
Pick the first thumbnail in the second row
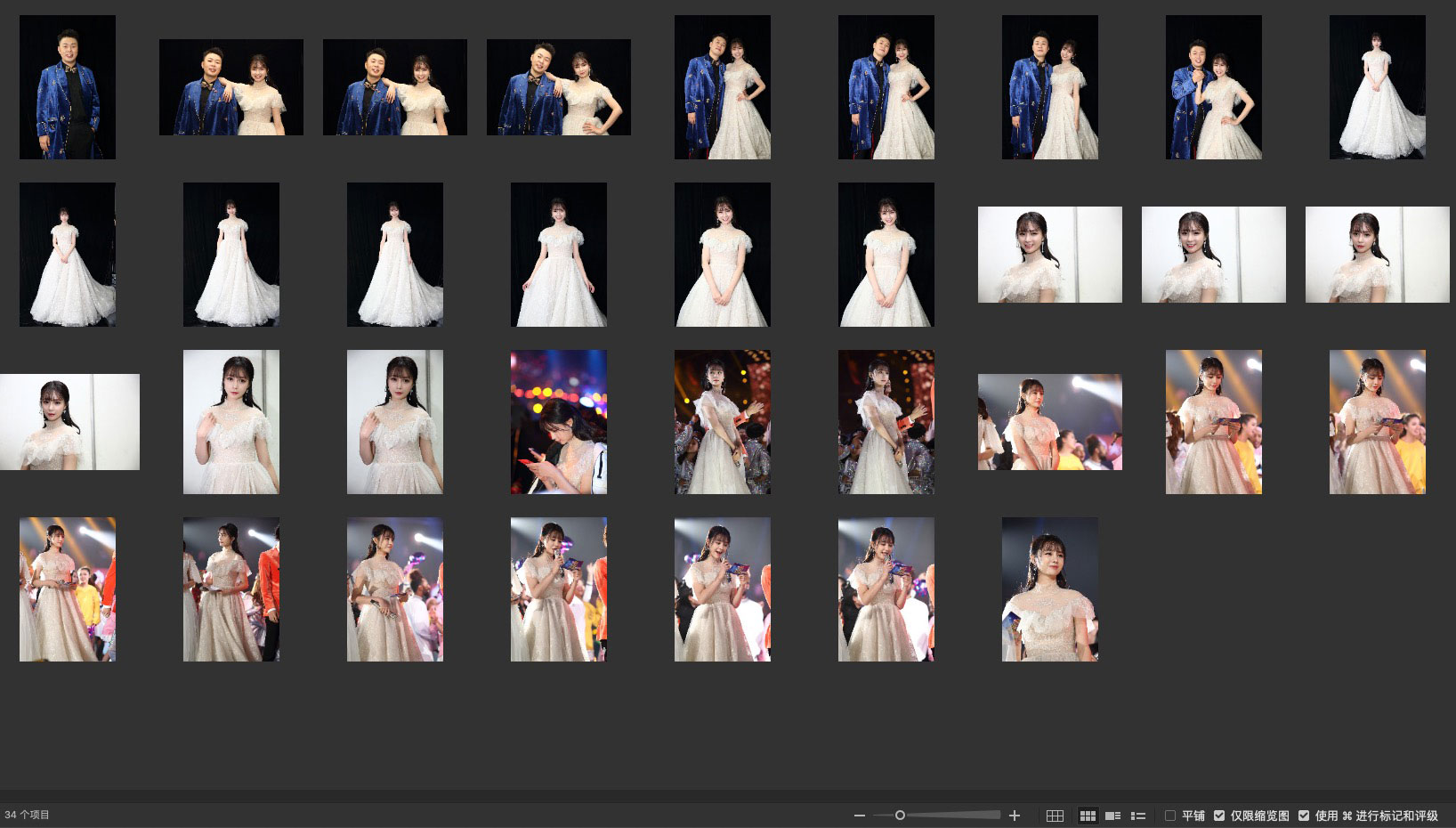click(68, 255)
